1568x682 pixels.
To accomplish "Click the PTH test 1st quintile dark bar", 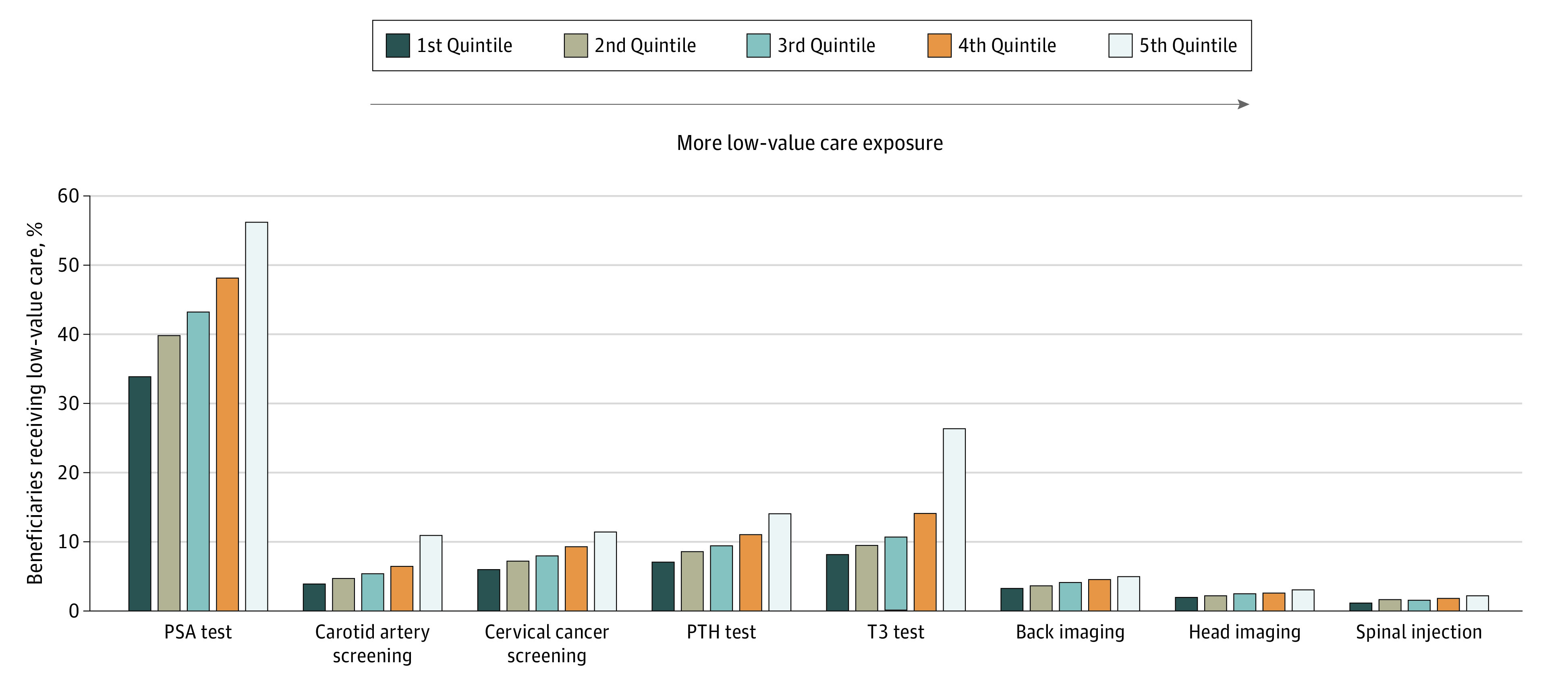I will click(x=663, y=586).
